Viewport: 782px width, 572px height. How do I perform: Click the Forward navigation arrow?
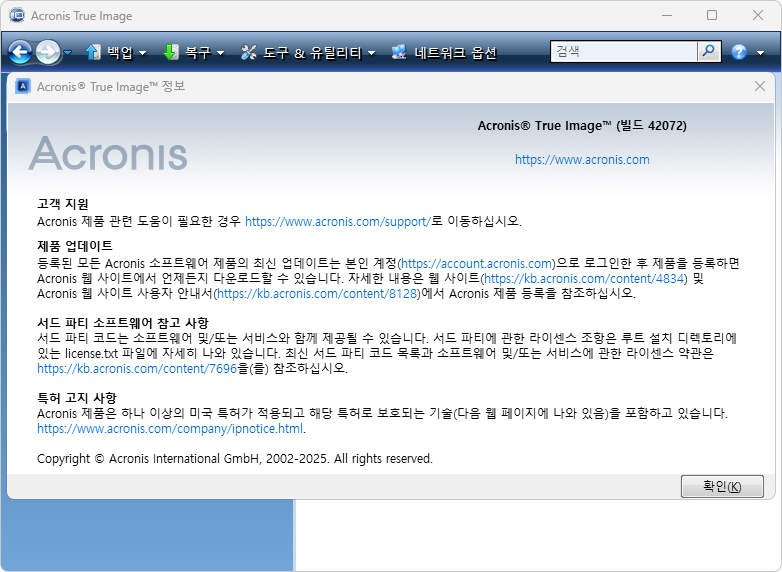pyautogui.click(x=48, y=52)
